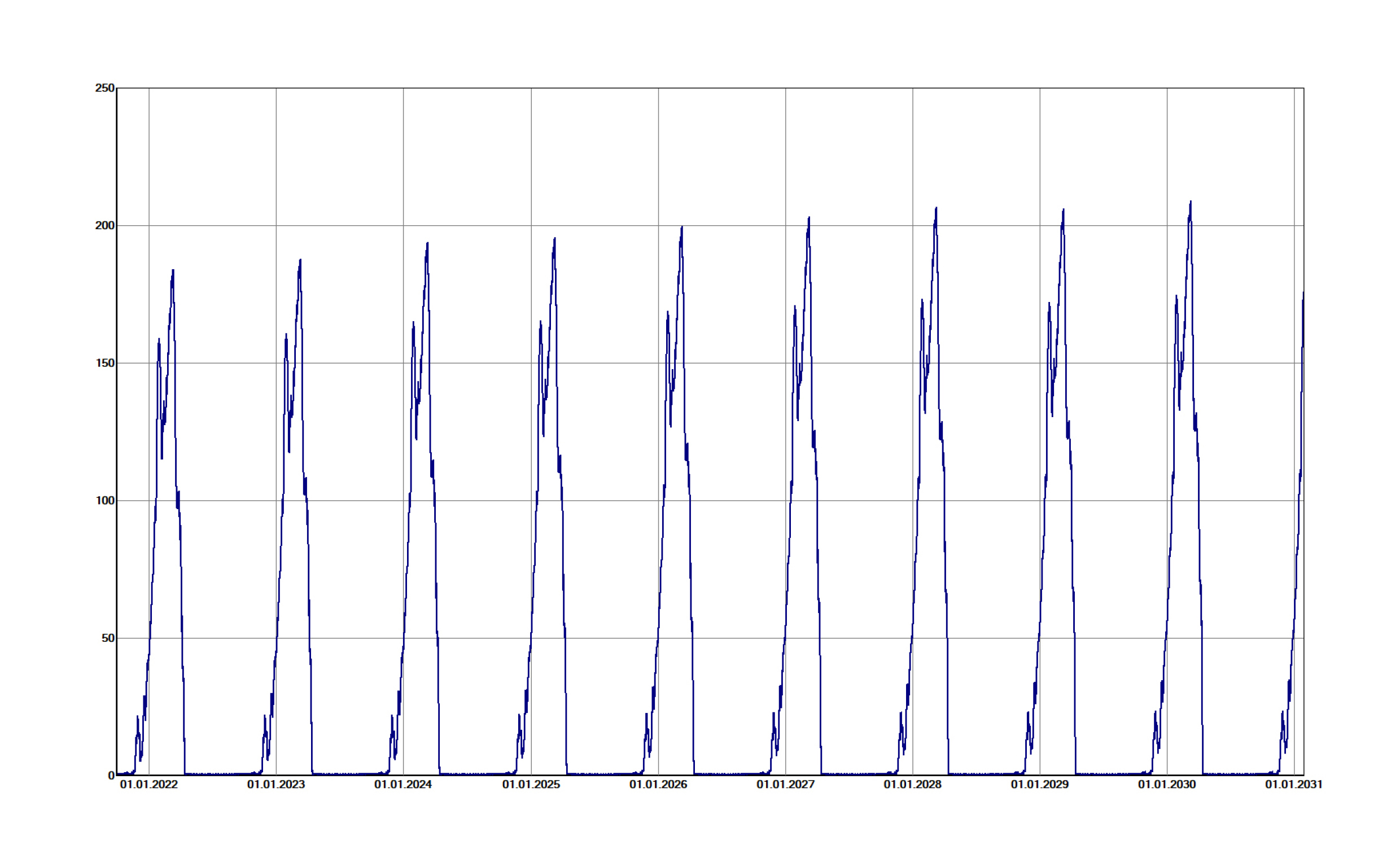
Task: Click the peak of the 2022 curve
Action: click(173, 270)
